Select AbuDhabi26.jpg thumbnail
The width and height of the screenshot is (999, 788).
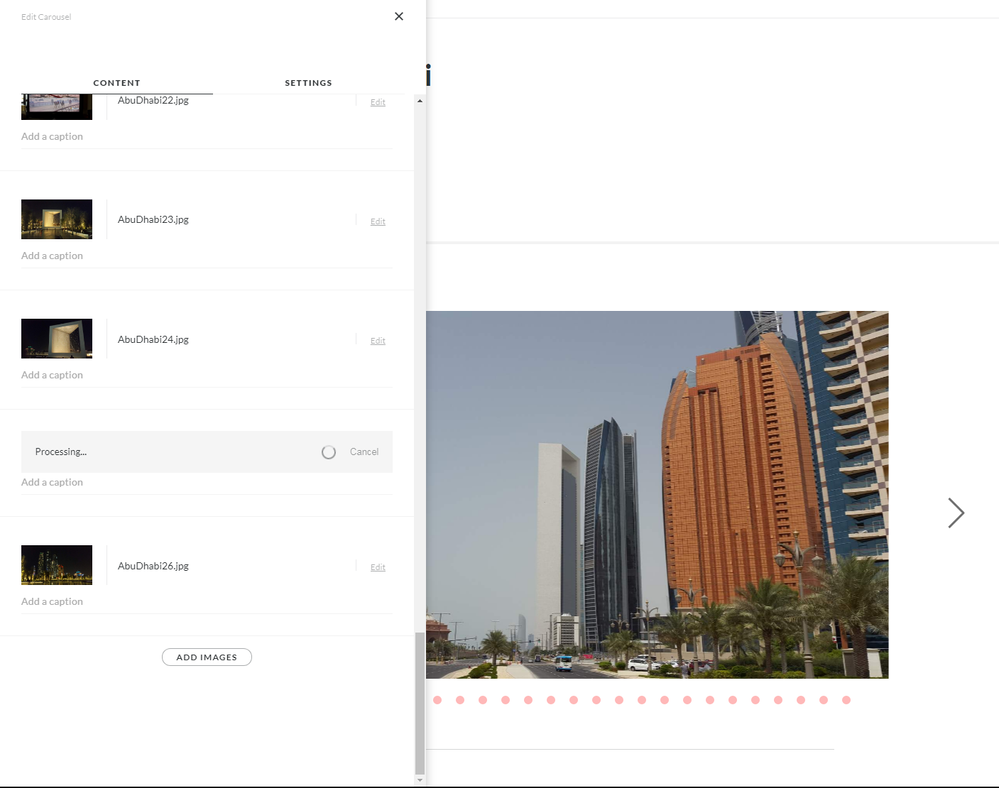point(57,565)
